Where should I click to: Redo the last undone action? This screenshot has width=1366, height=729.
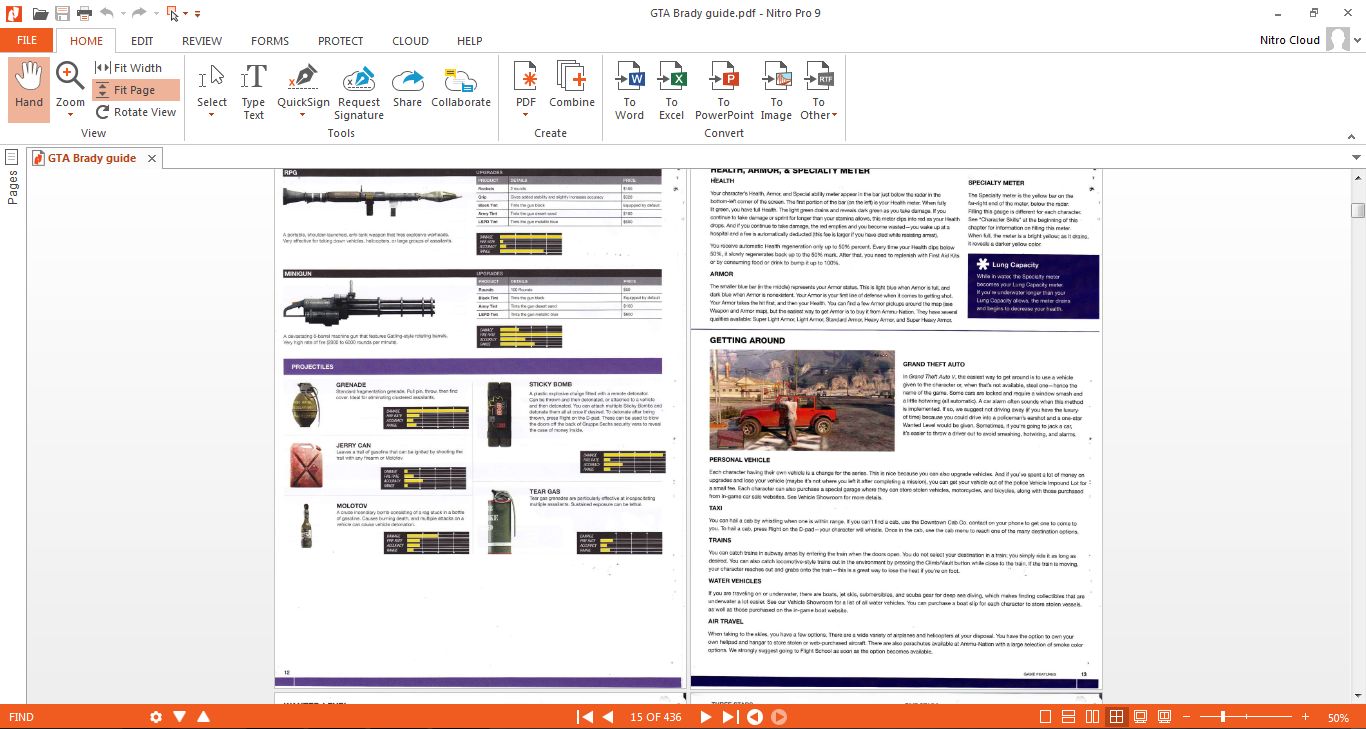click(139, 13)
